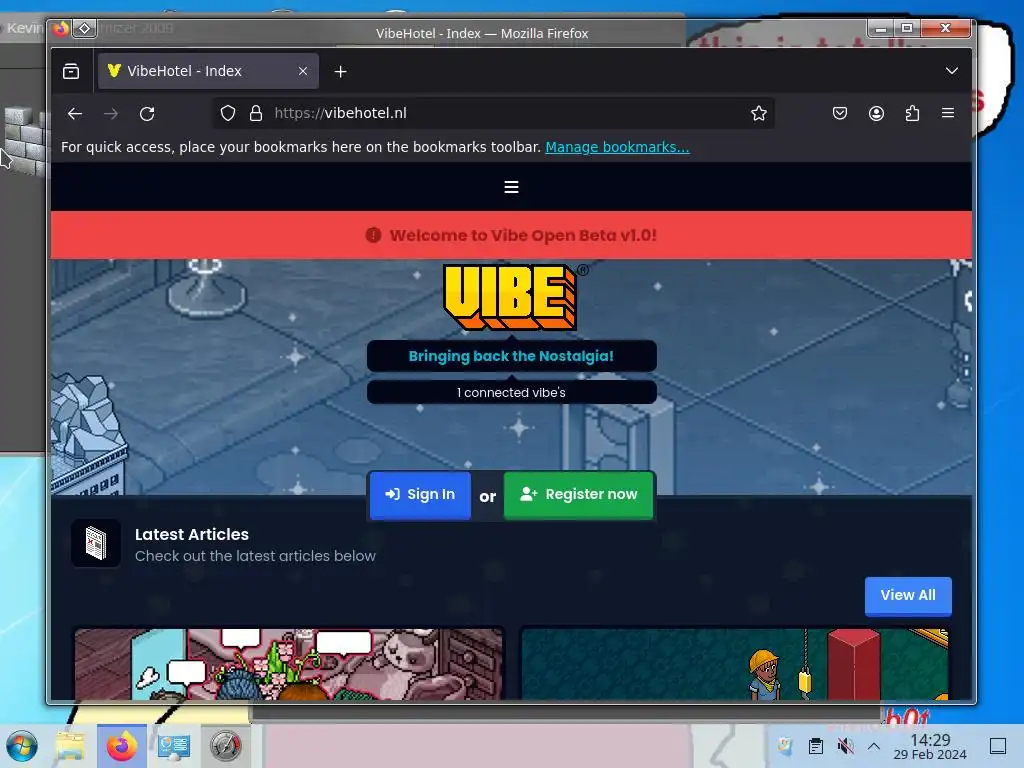Open the tracking protection shield icon
This screenshot has width=1024, height=768.
227,113
